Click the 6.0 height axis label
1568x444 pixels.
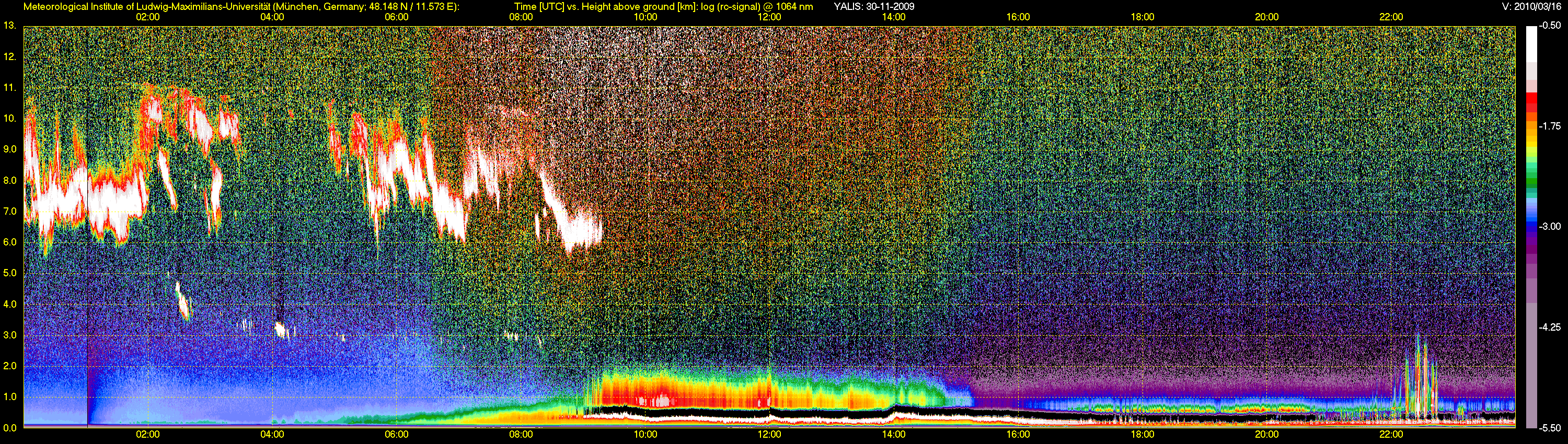coord(10,242)
